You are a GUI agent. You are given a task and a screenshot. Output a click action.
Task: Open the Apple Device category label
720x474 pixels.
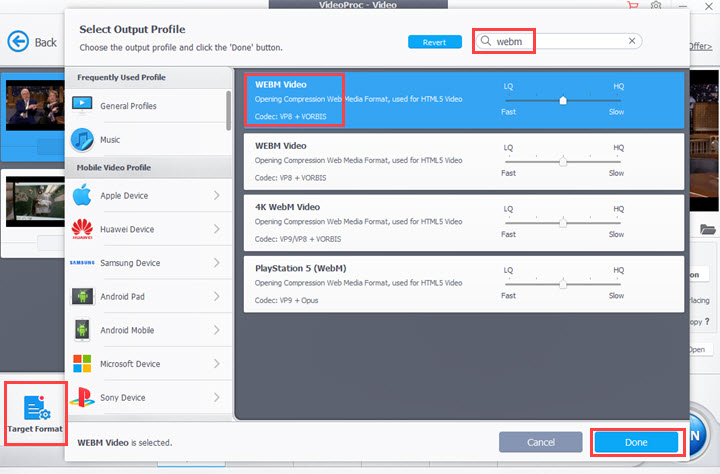(x=124, y=196)
